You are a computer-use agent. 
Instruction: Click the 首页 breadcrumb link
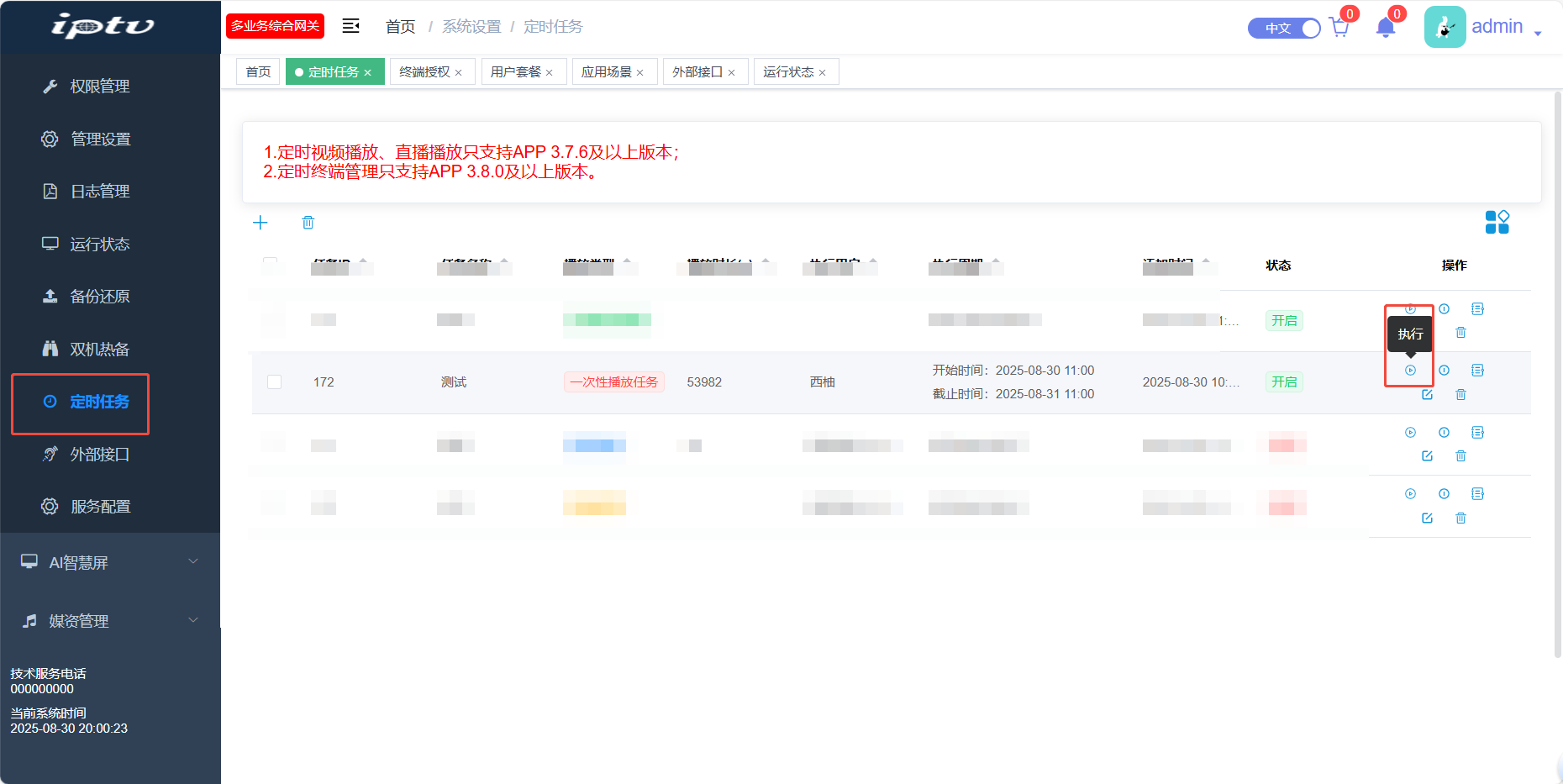pos(400,27)
